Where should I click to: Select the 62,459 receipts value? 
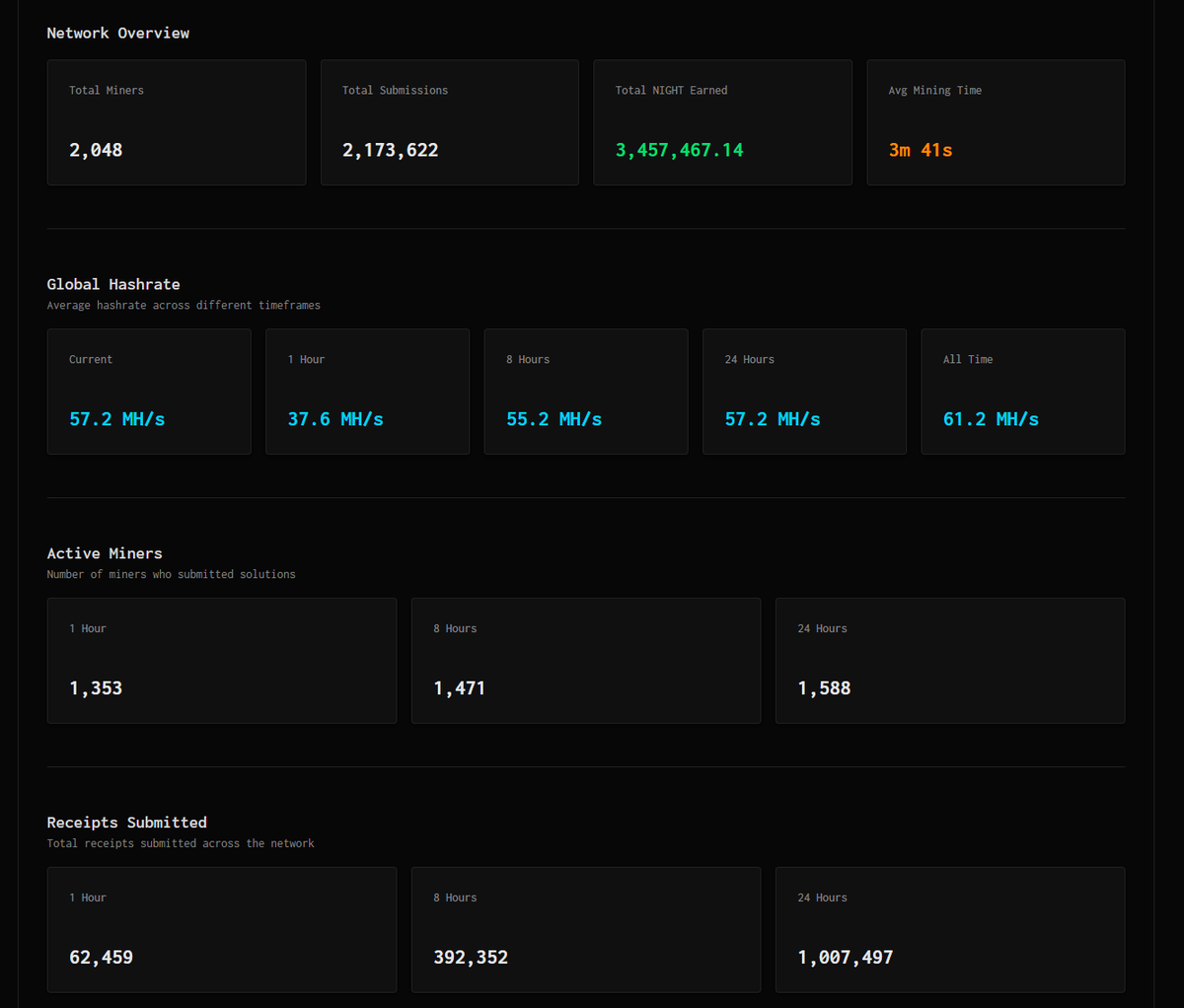(101, 958)
